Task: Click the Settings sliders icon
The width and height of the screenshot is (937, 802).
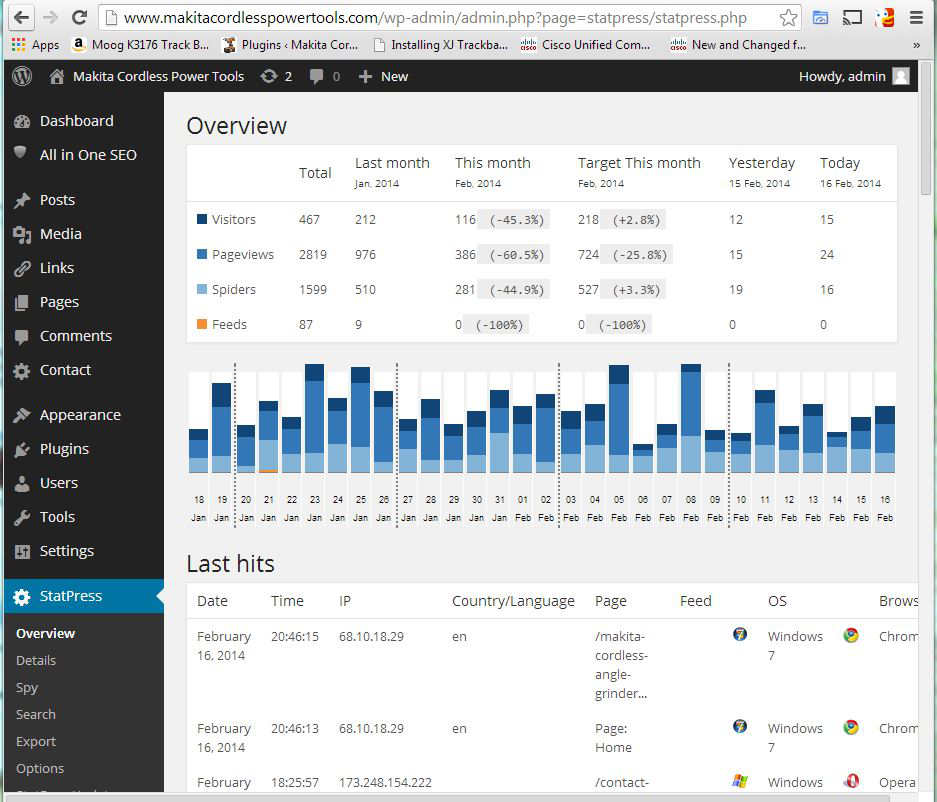Action: coord(22,552)
